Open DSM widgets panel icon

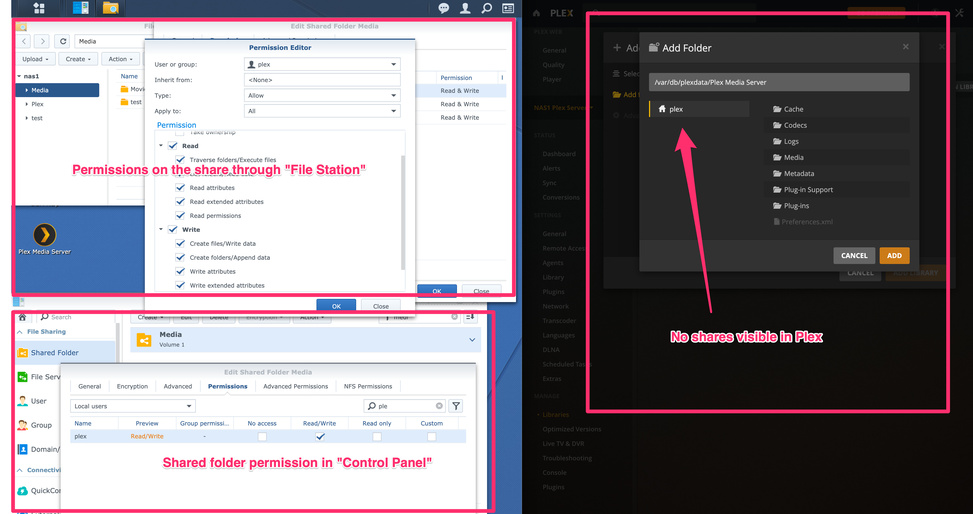pos(508,8)
